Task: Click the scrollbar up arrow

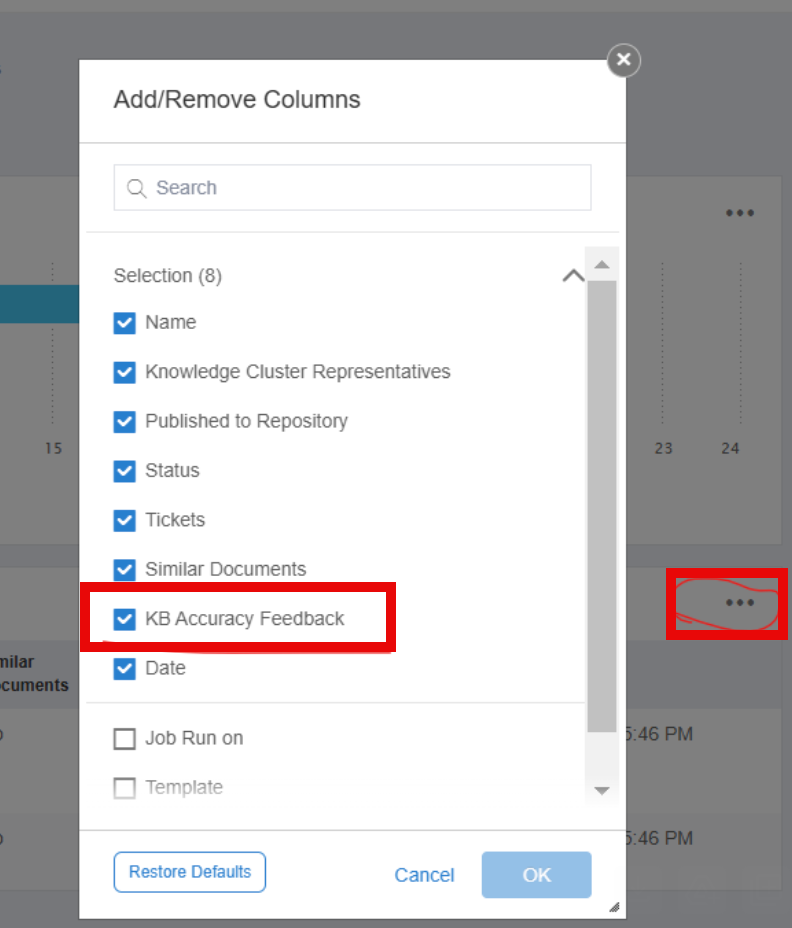Action: (x=602, y=265)
